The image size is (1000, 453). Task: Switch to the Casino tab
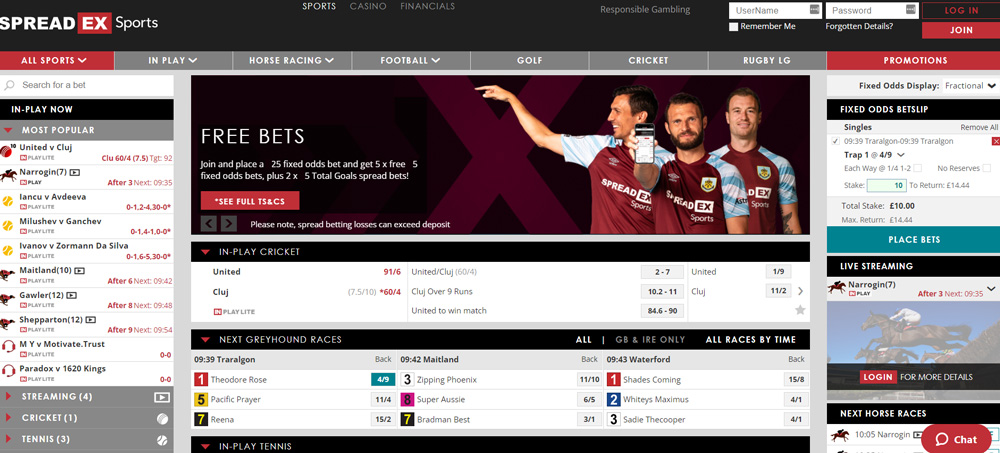click(x=368, y=6)
